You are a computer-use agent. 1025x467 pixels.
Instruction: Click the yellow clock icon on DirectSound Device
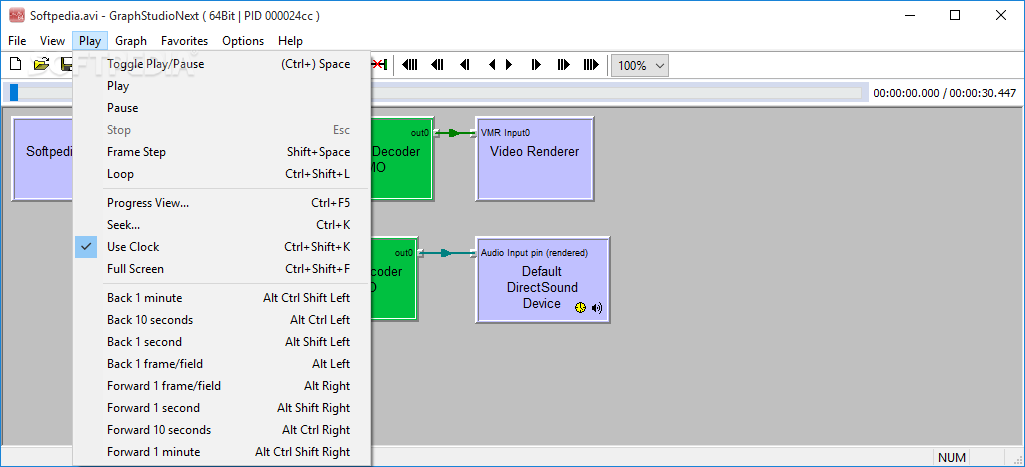coord(580,307)
